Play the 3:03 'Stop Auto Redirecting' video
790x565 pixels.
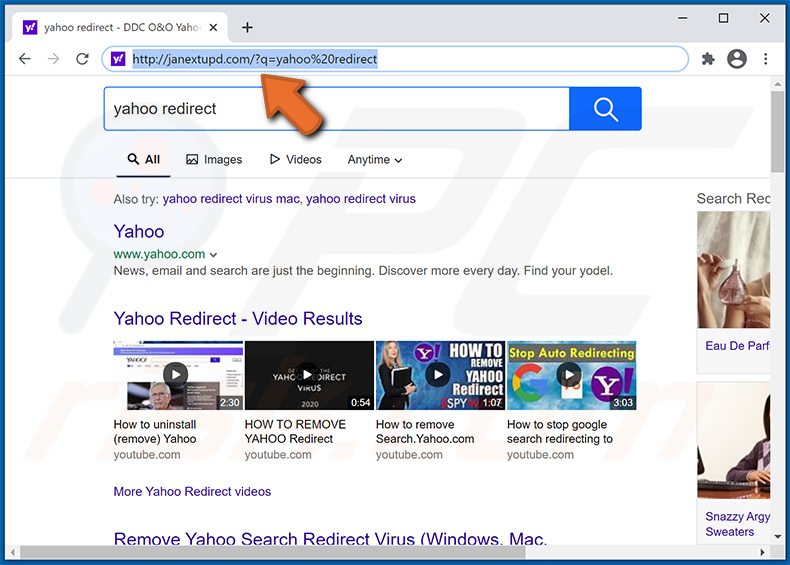[571, 375]
